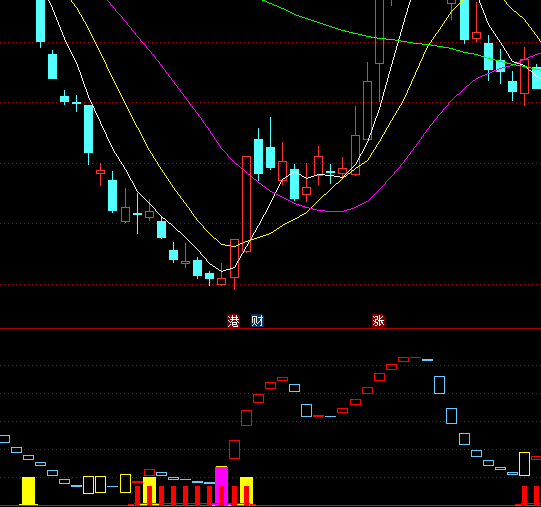Click the leftmost solid yellow indicator bar

coord(29,491)
